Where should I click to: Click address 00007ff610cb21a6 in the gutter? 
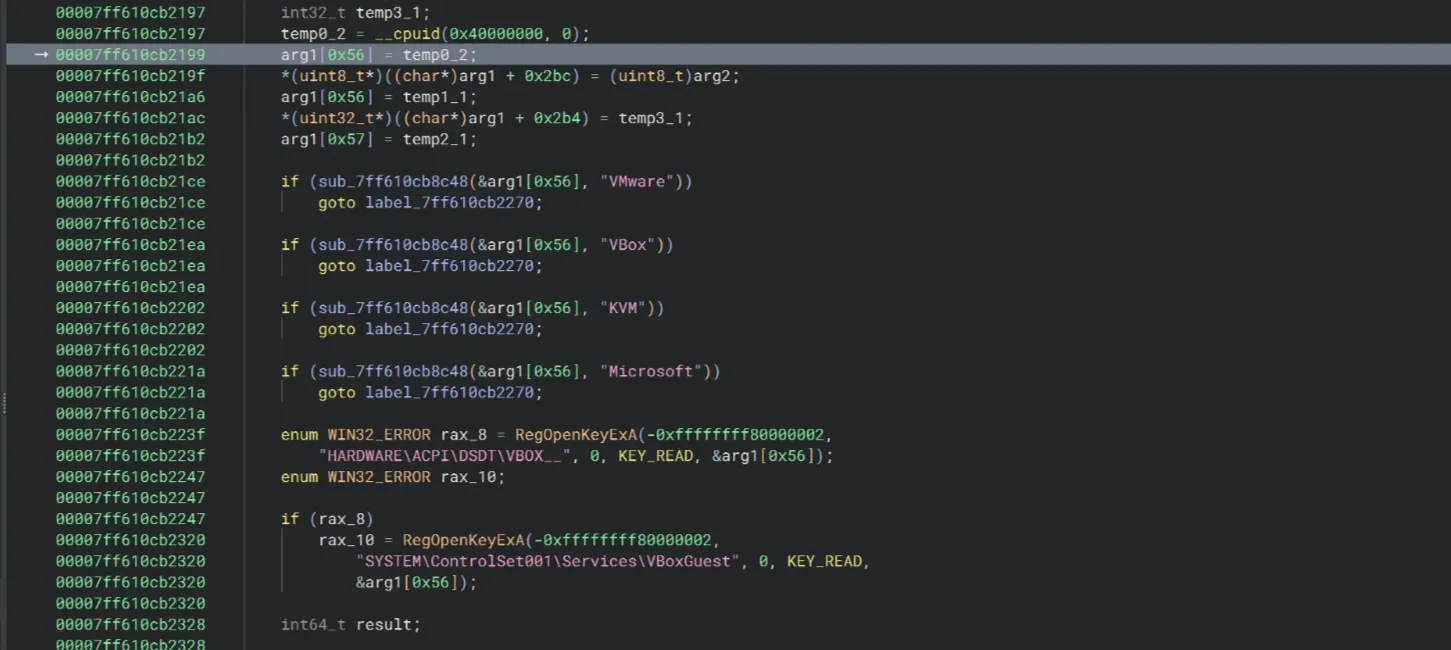pyautogui.click(x=130, y=97)
